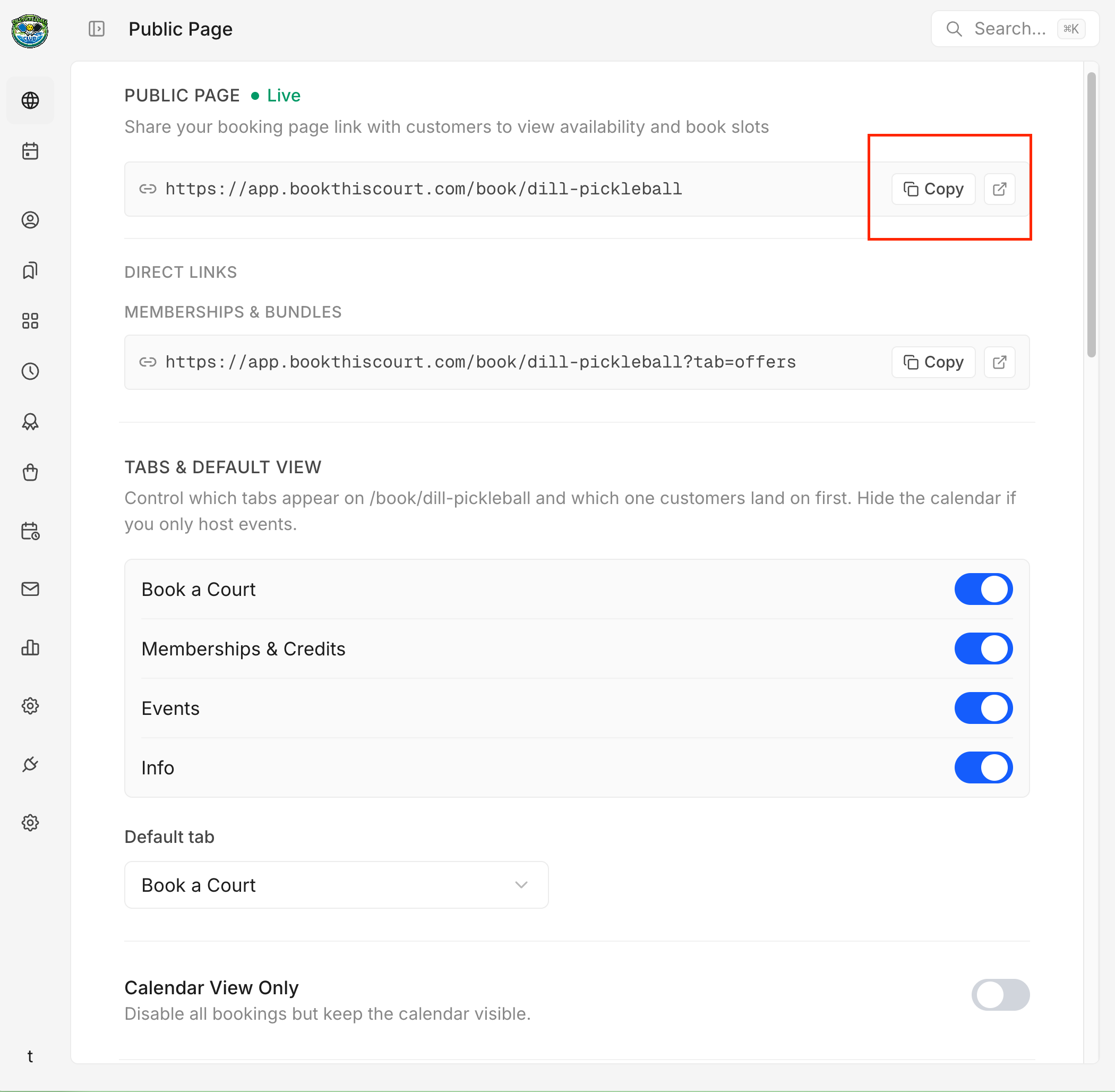
Task: Open booking page link in new tab
Action: (x=999, y=189)
